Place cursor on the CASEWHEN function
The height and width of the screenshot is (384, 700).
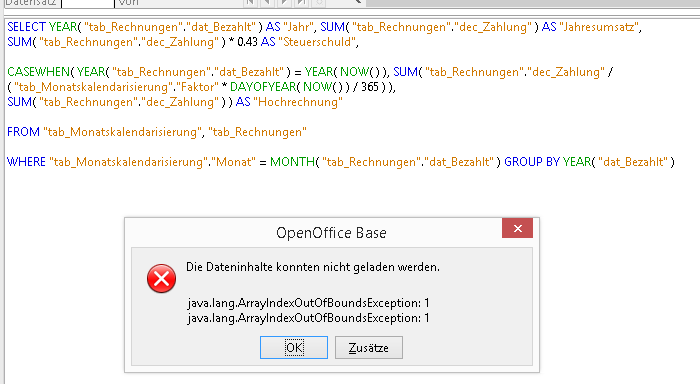(38, 72)
